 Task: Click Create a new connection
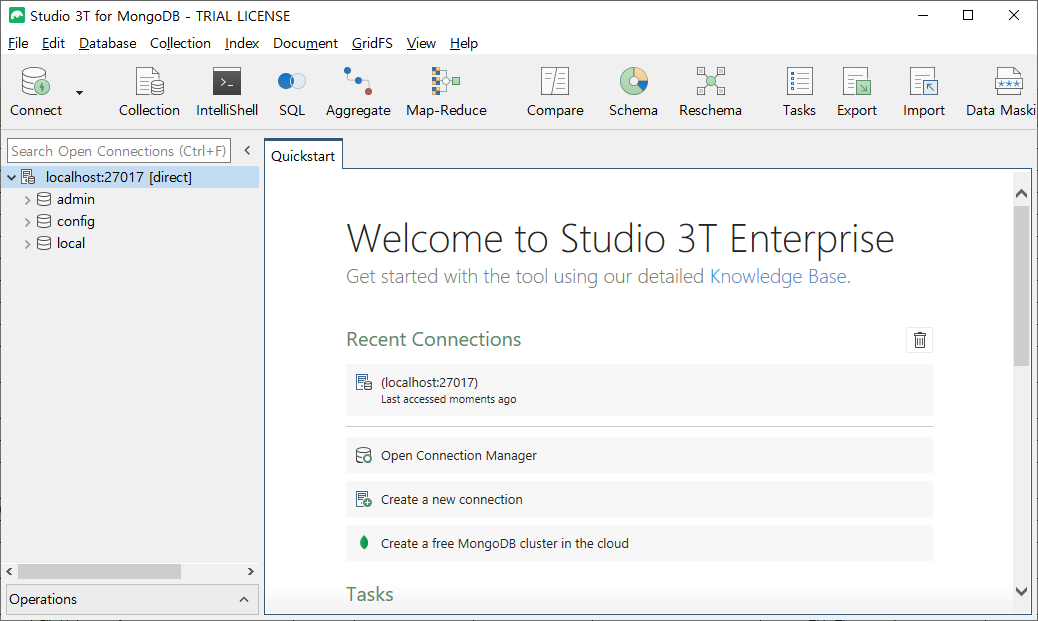coord(639,499)
